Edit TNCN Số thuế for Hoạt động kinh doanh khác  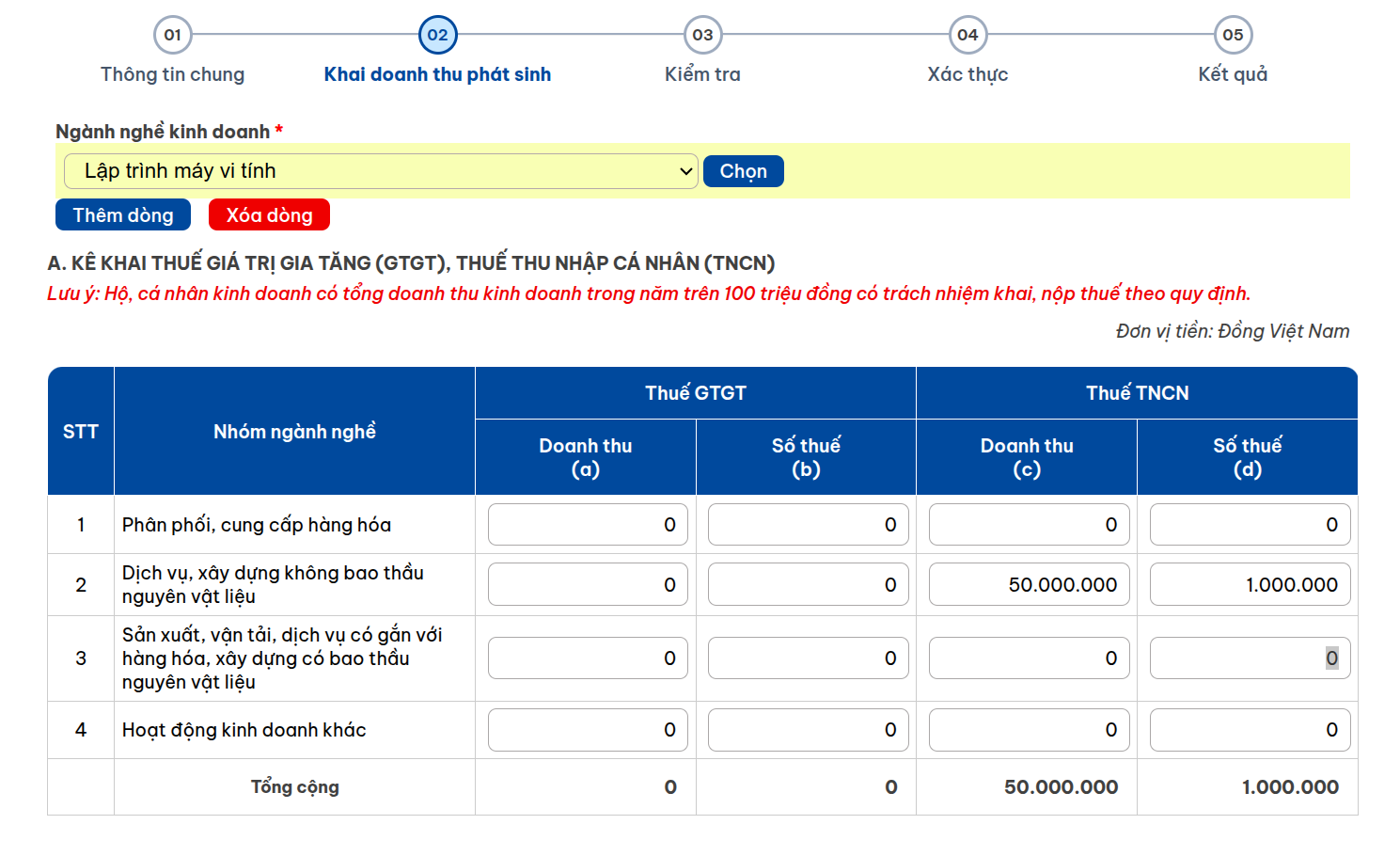point(1250,730)
